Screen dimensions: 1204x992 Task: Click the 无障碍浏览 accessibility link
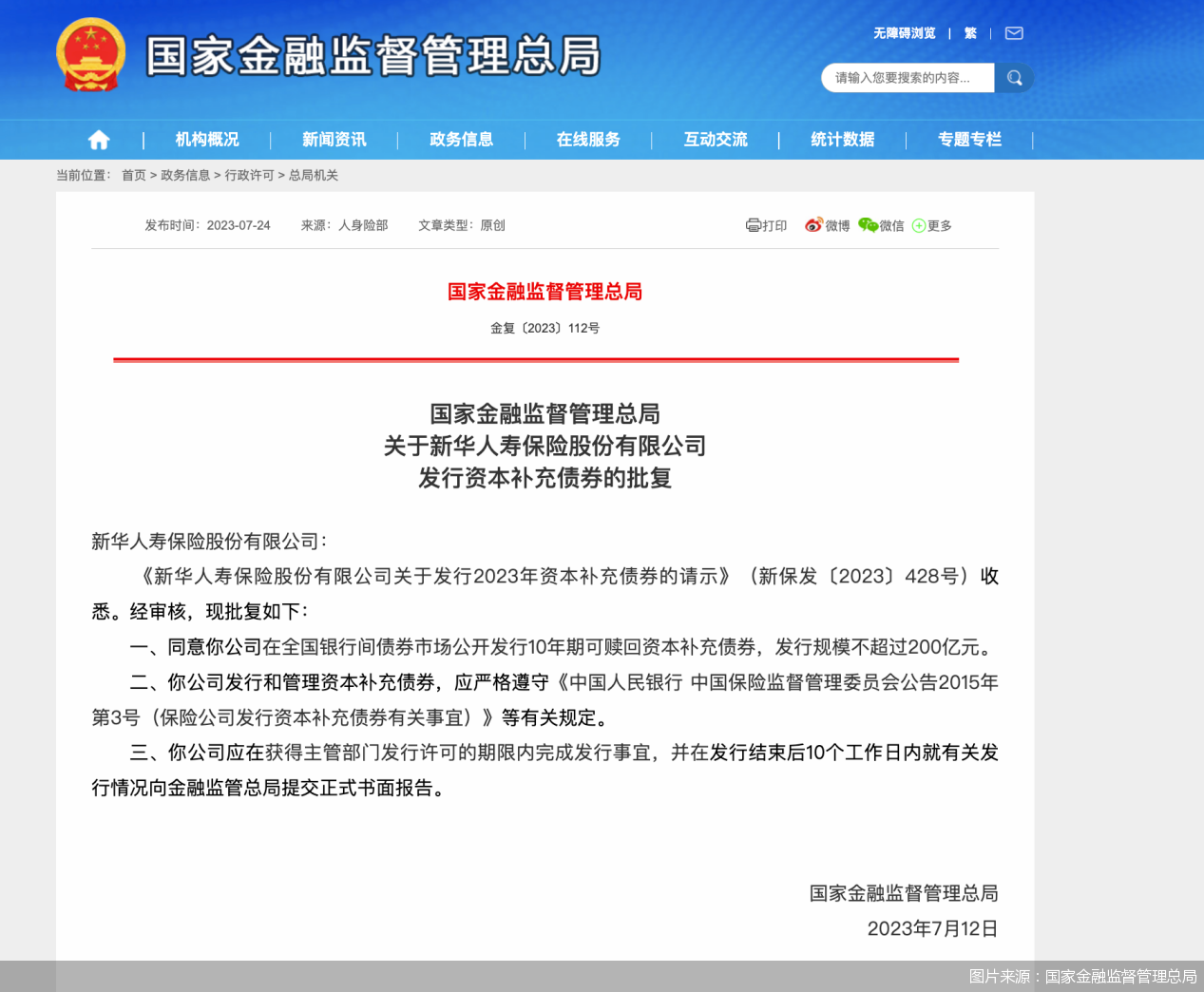point(905,33)
